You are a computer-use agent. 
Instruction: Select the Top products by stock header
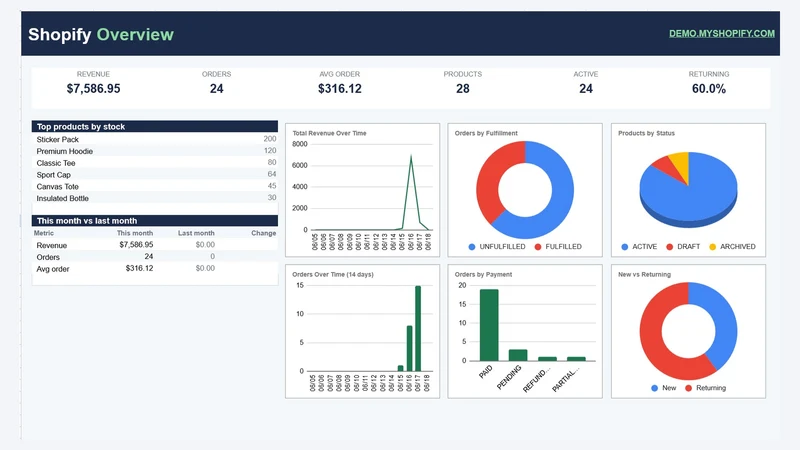[x=155, y=127]
